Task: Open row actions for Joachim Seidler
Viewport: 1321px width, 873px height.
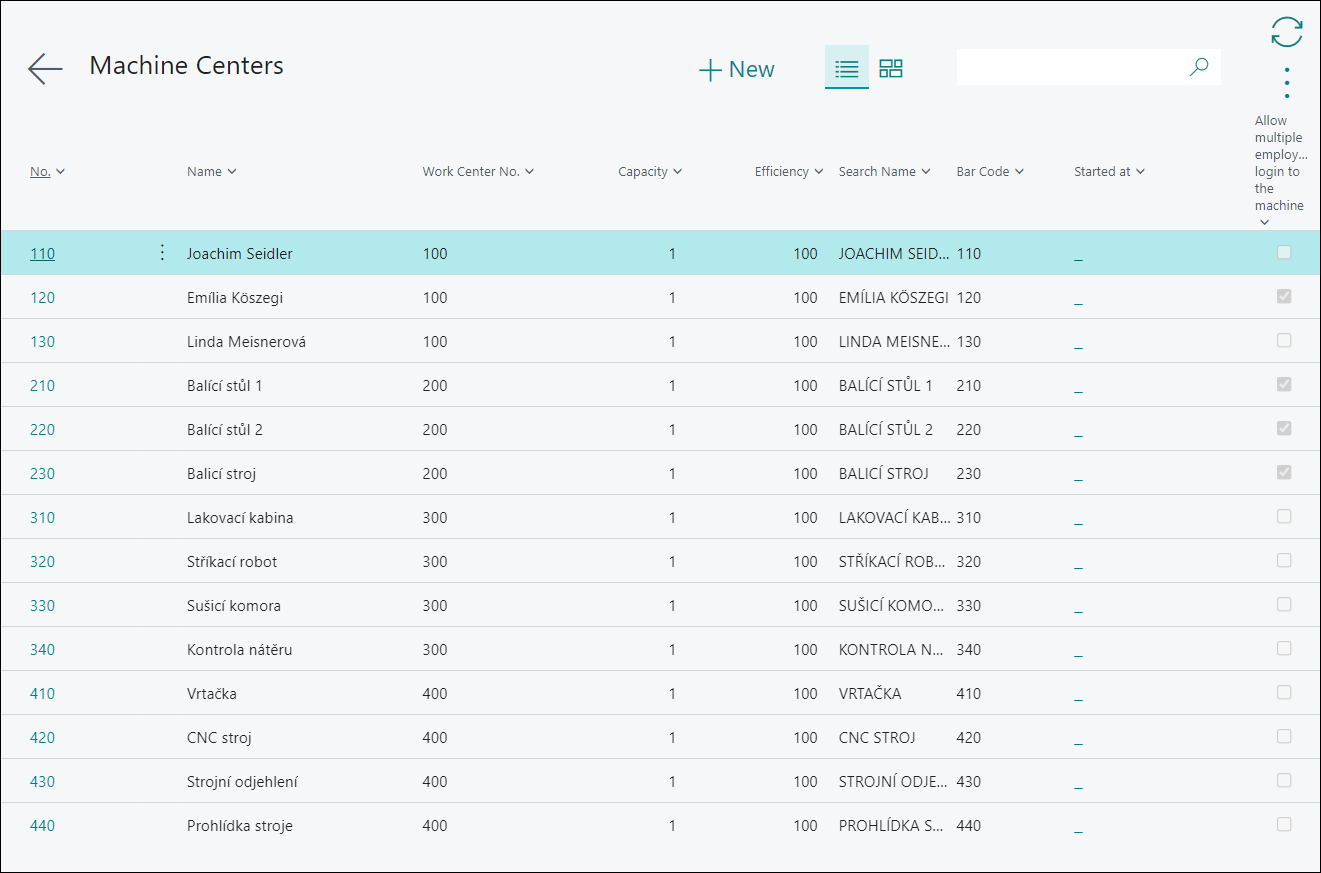Action: [x=162, y=253]
